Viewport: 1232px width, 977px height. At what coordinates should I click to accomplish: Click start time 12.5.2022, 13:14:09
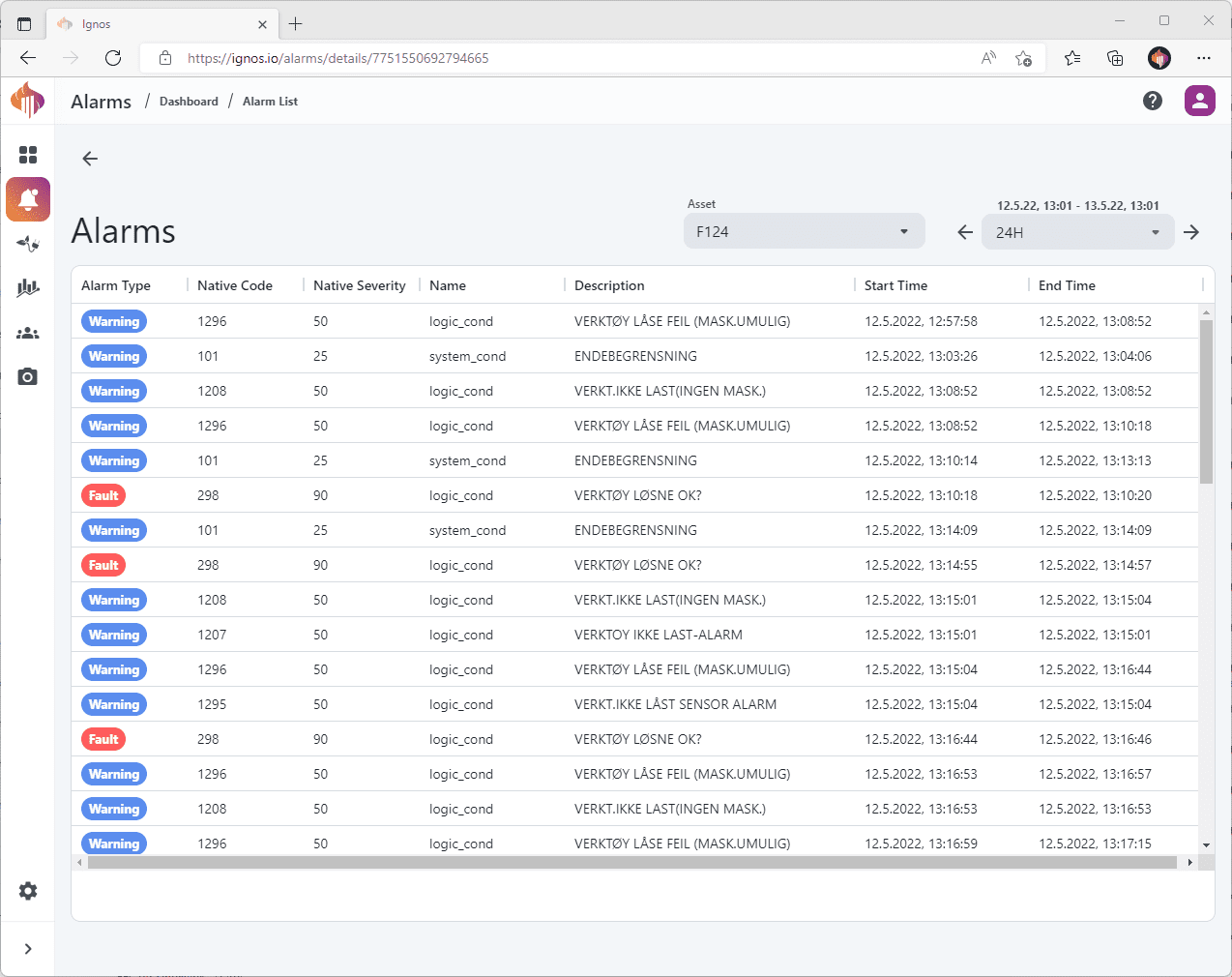pos(921,530)
